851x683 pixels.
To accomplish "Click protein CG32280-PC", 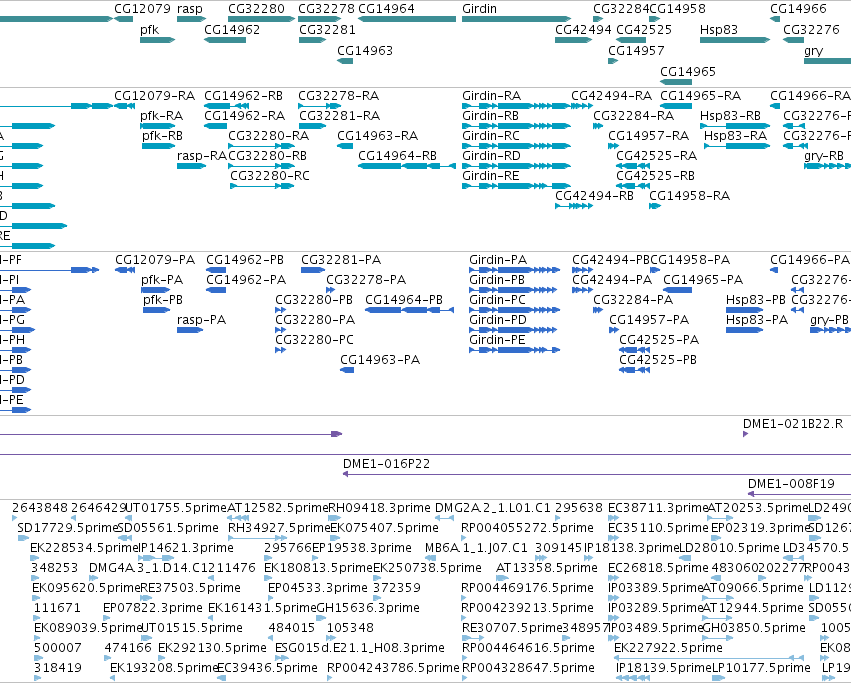I will tap(281, 350).
